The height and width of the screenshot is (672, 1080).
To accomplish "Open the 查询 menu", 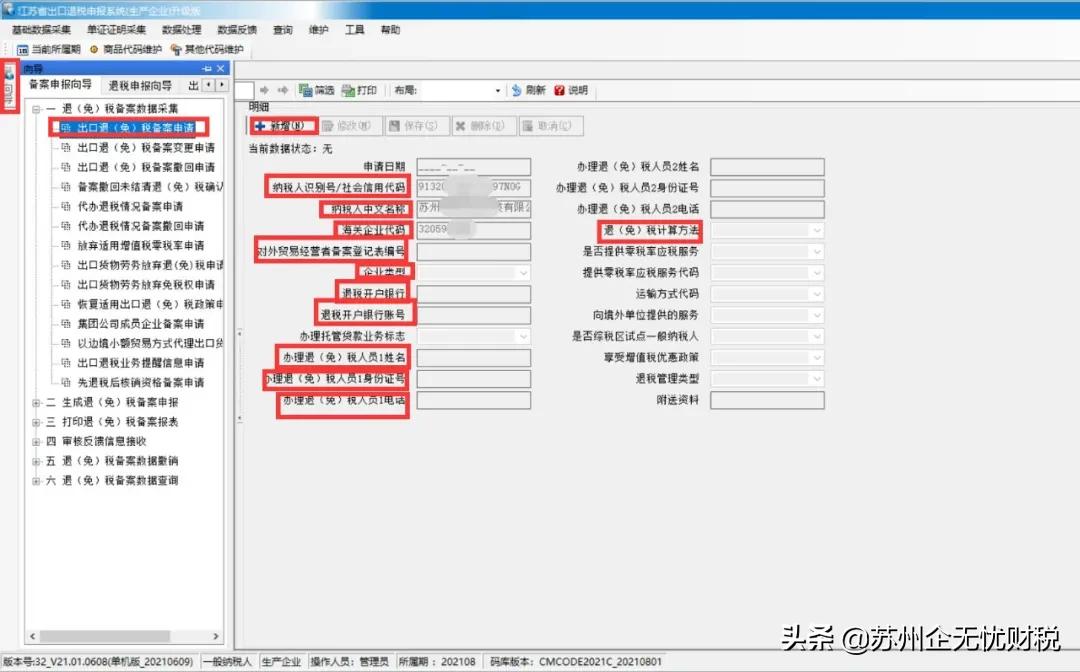I will point(282,29).
